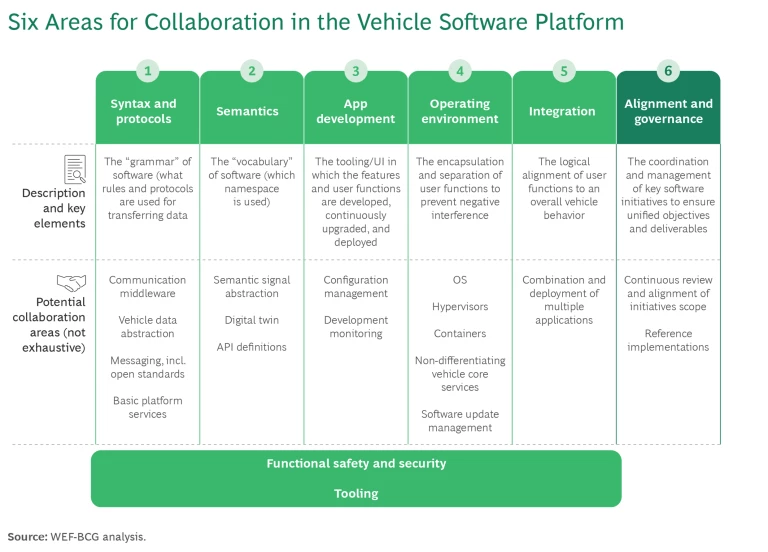Click the document magnifier icon beside Description
Image resolution: width=768 pixels, height=552 pixels.
click(x=76, y=169)
